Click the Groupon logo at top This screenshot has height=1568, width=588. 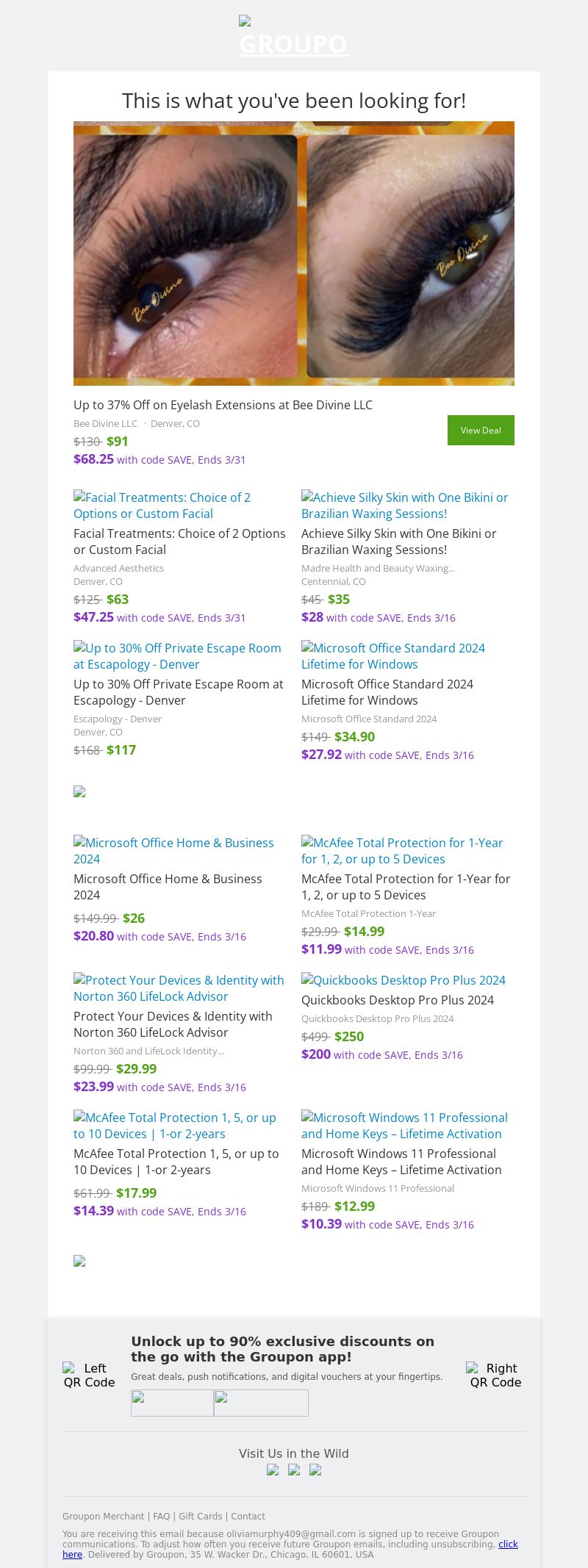294,37
